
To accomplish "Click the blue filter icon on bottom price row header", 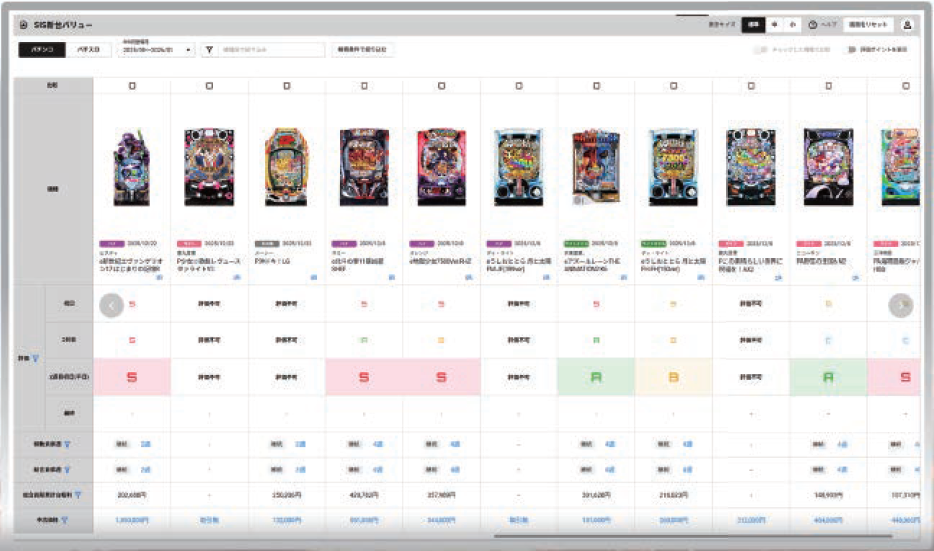I will point(64,520).
